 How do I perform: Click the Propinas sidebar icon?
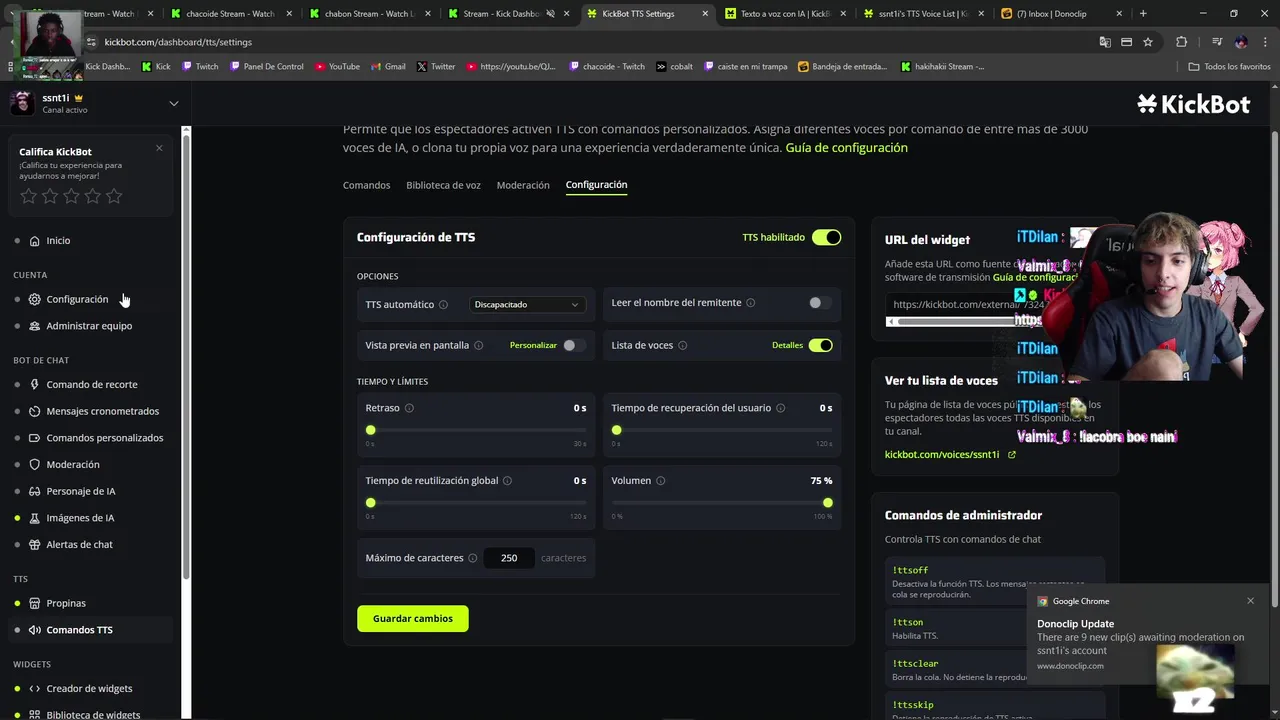point(35,603)
